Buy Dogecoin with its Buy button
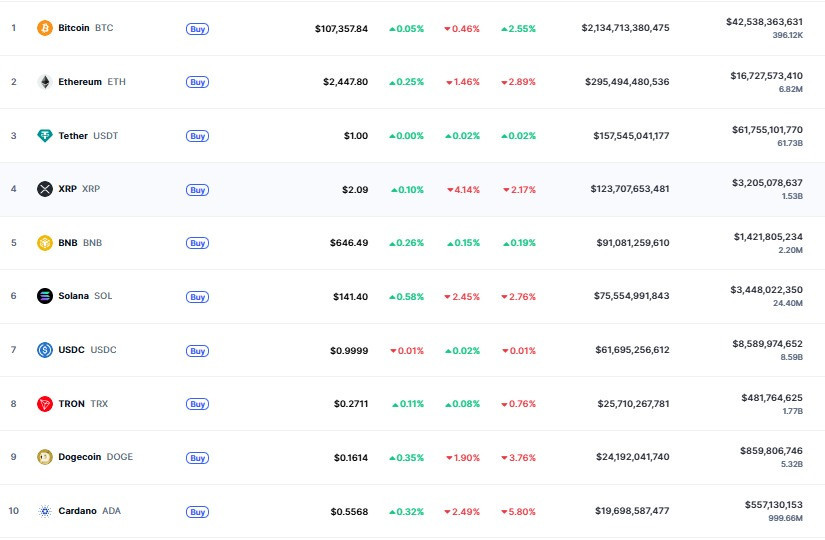This screenshot has width=825, height=540. pos(197,458)
